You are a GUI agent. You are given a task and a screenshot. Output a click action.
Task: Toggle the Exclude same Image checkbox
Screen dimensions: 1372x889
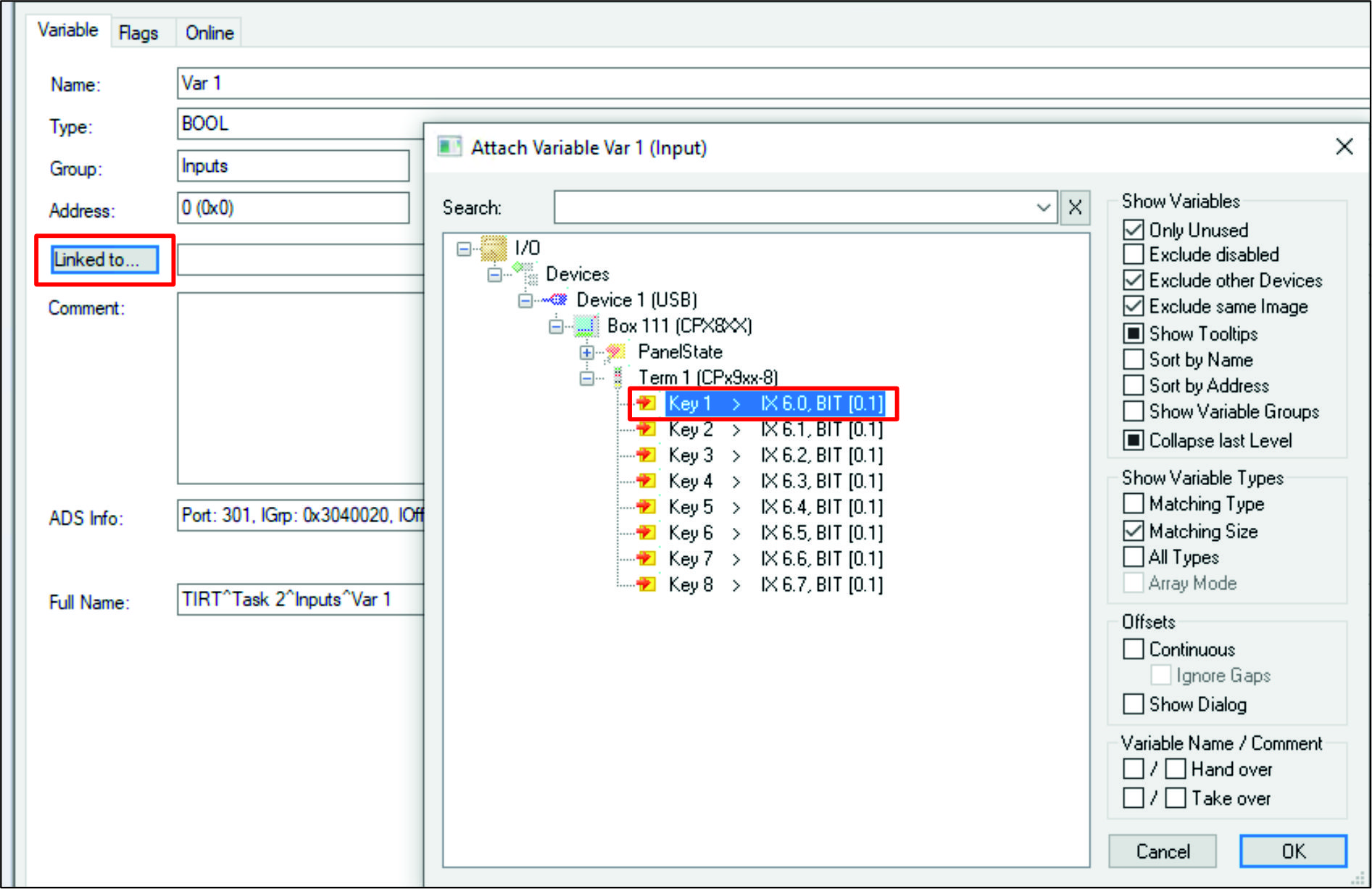1133,306
